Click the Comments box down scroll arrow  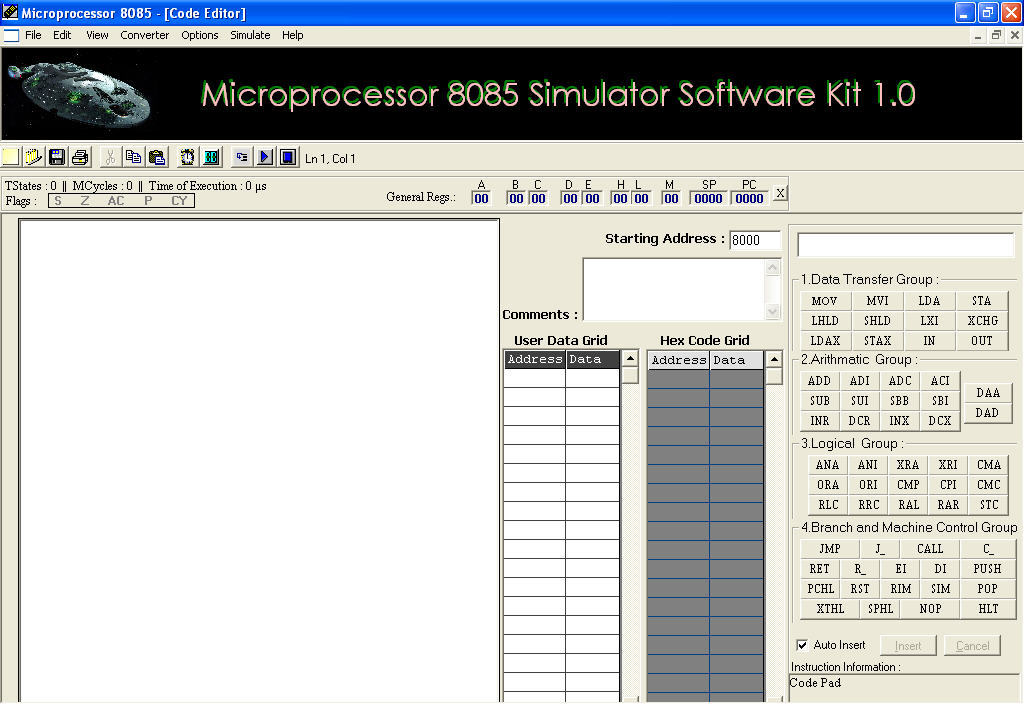tap(773, 312)
